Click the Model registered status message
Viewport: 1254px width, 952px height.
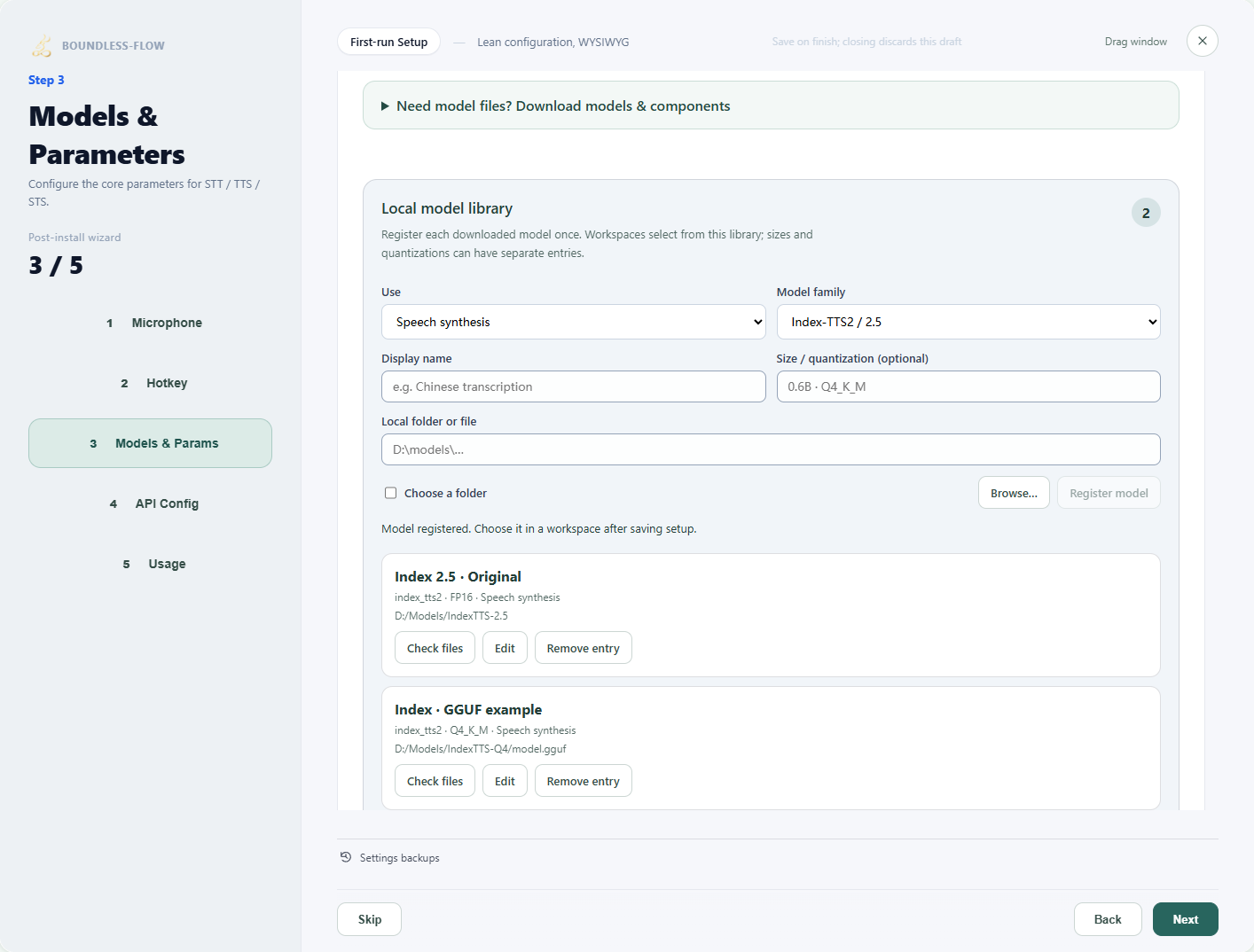(539, 528)
